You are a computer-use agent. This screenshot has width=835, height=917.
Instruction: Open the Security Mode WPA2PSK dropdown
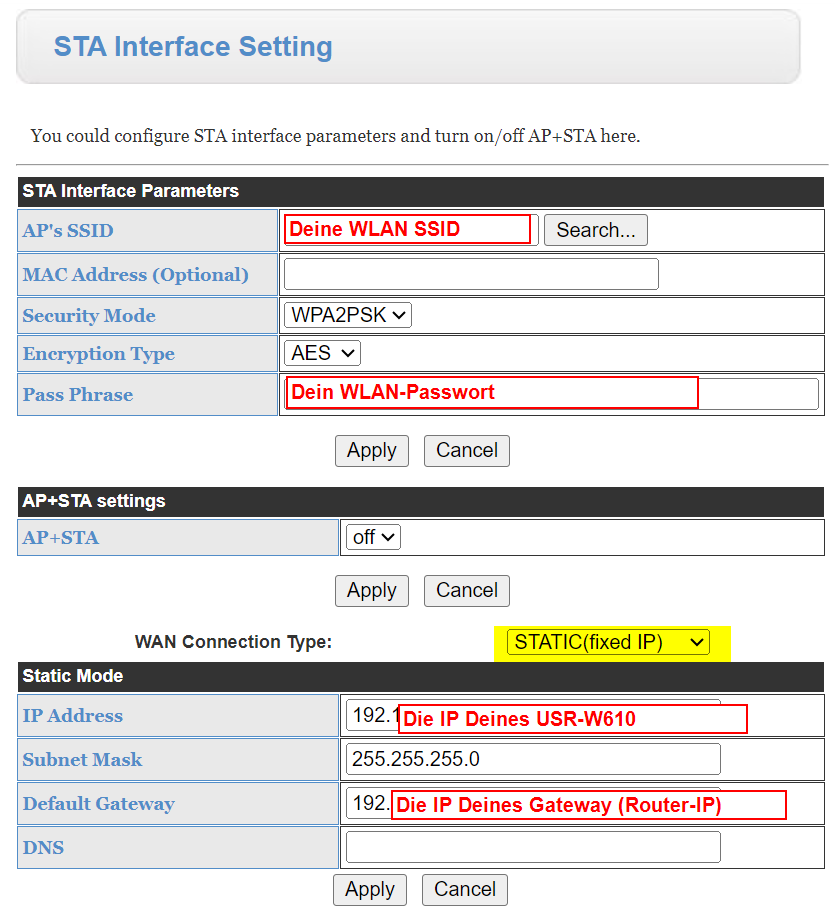[348, 315]
